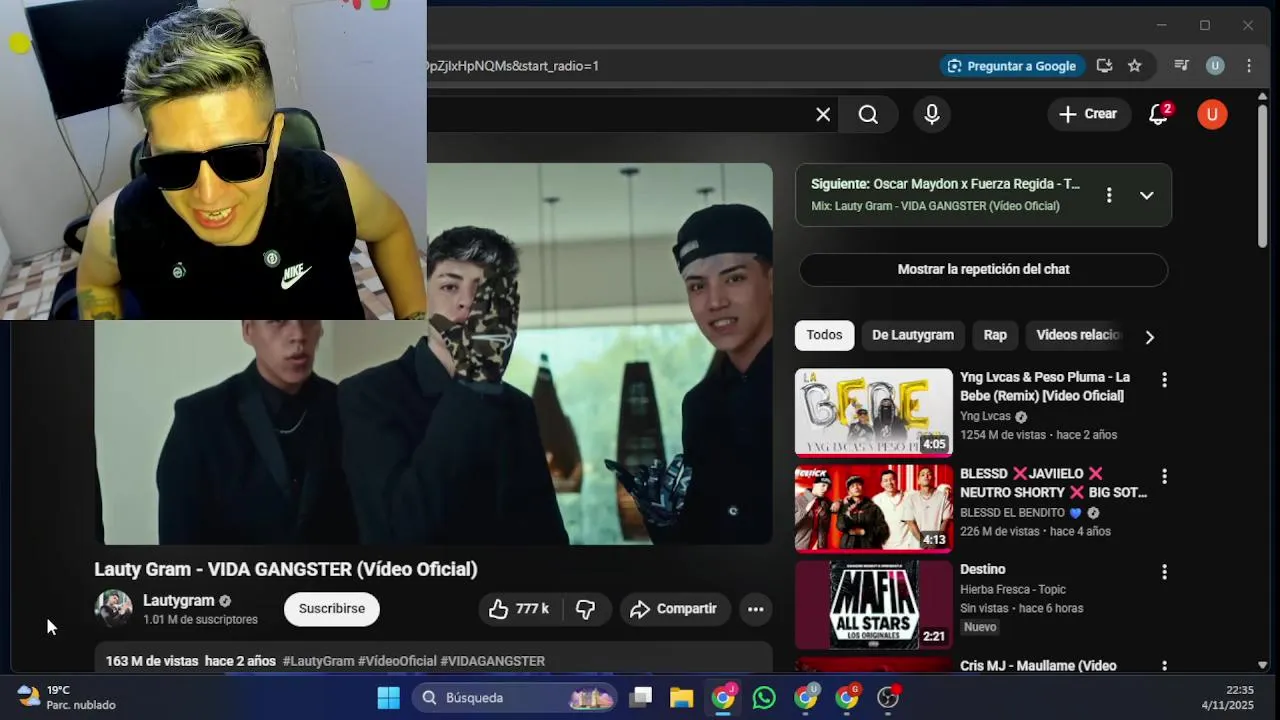
Task: Click Yng Lvcas channel name
Action: 985,416
